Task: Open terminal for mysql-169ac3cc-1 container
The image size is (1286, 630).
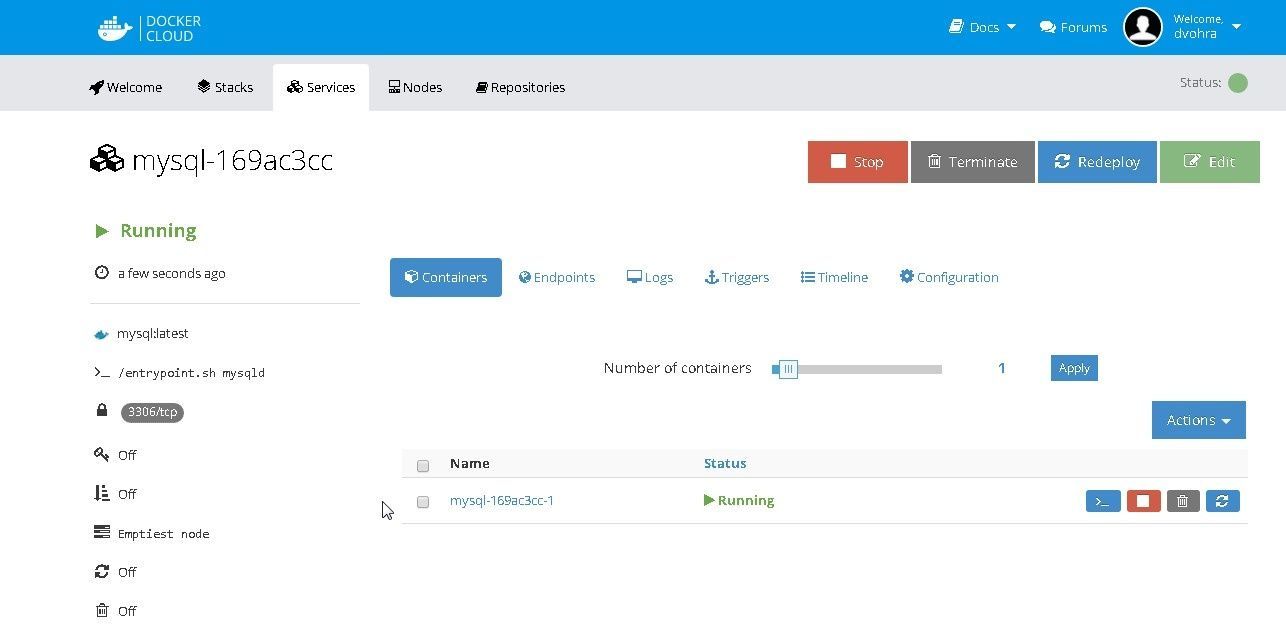Action: pyautogui.click(x=1103, y=501)
